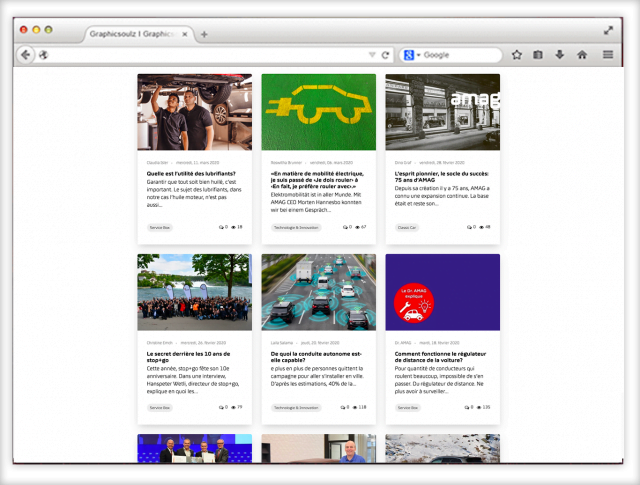
Task: Click the comment icon on the lubrifiants article
Action: (221, 227)
